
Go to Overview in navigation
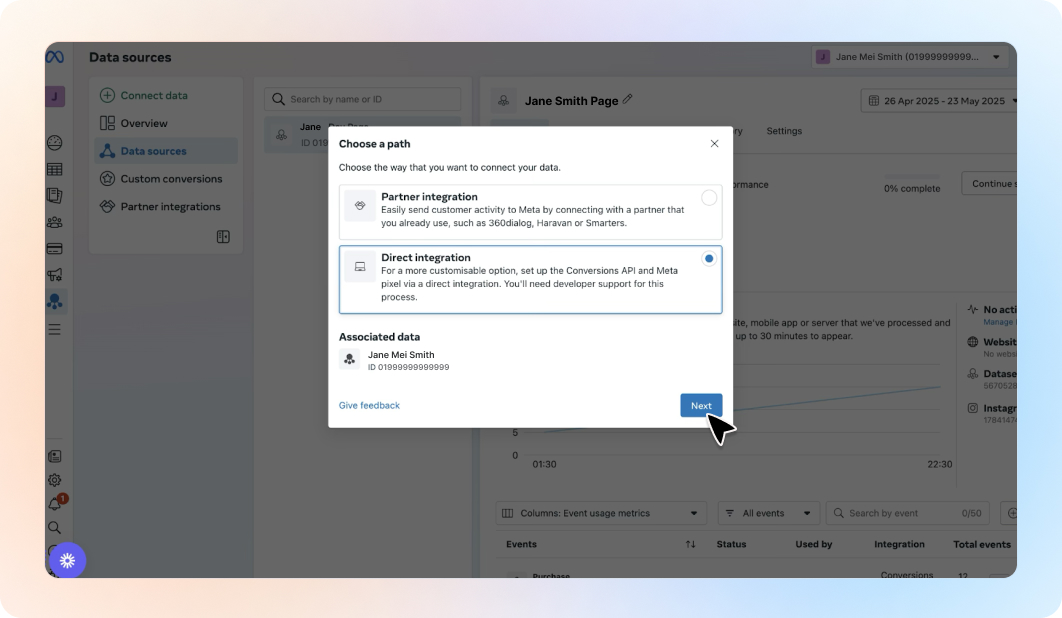coord(144,123)
